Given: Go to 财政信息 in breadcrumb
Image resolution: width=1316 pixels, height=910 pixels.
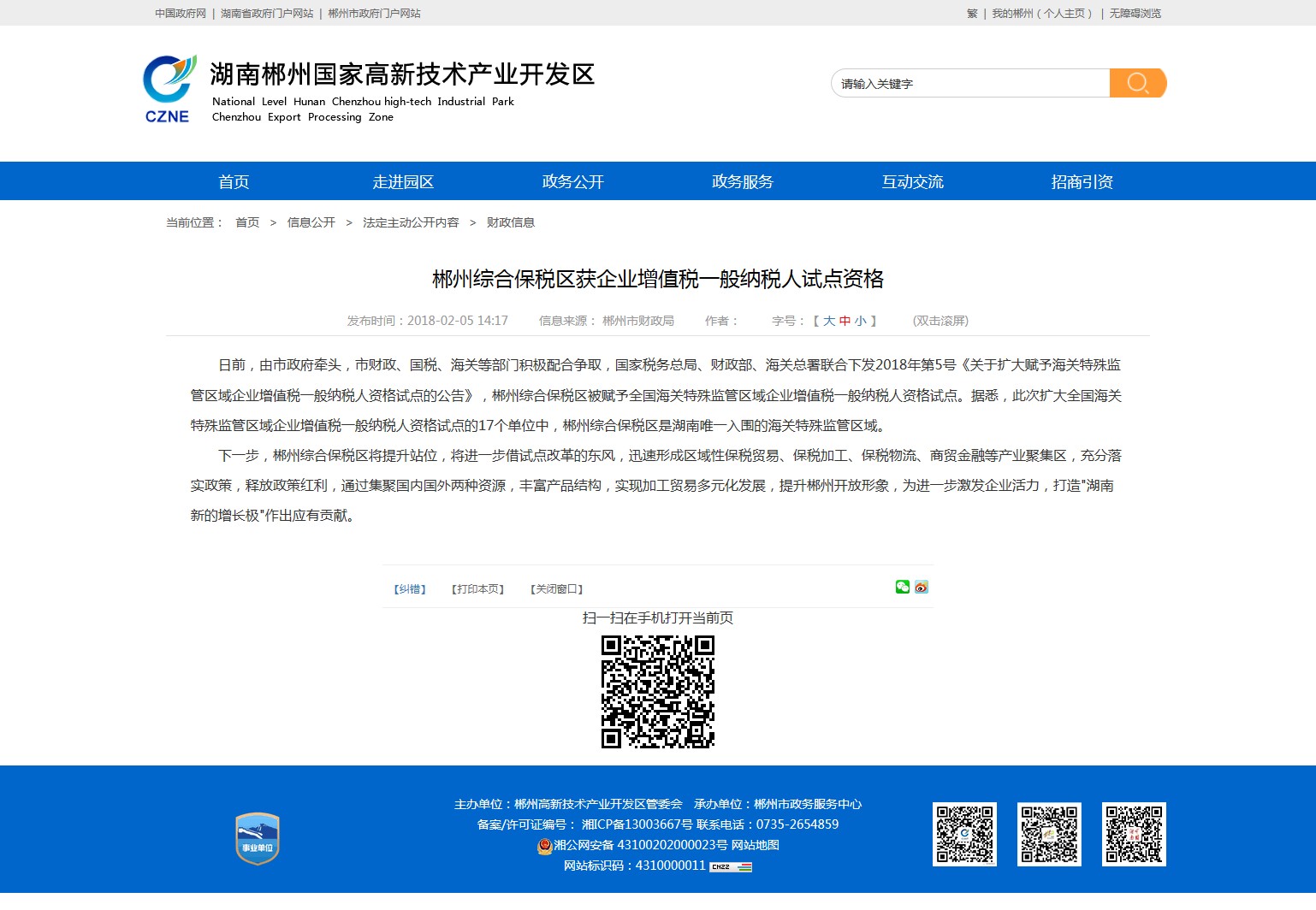Looking at the screenshot, I should [x=511, y=222].
